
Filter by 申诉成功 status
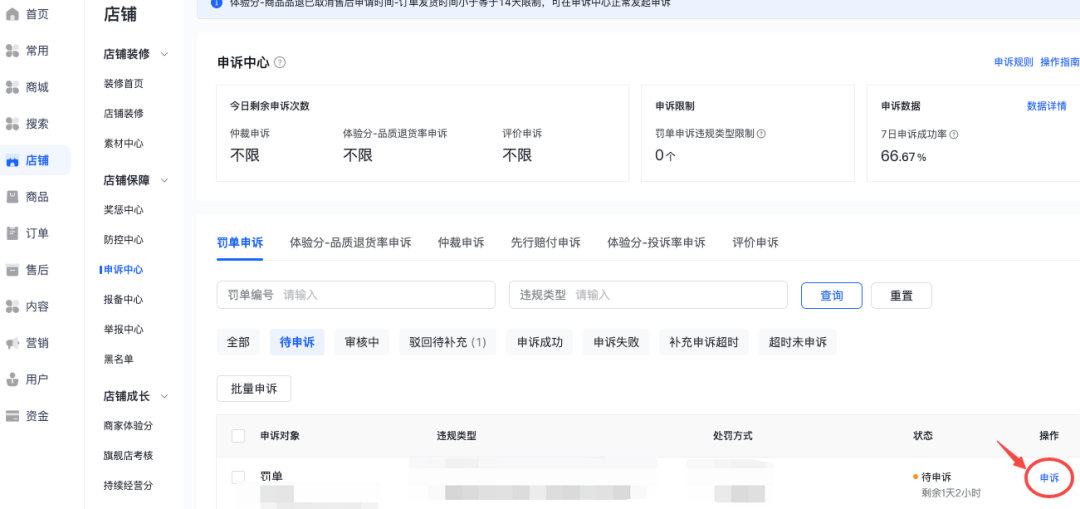[x=539, y=342]
